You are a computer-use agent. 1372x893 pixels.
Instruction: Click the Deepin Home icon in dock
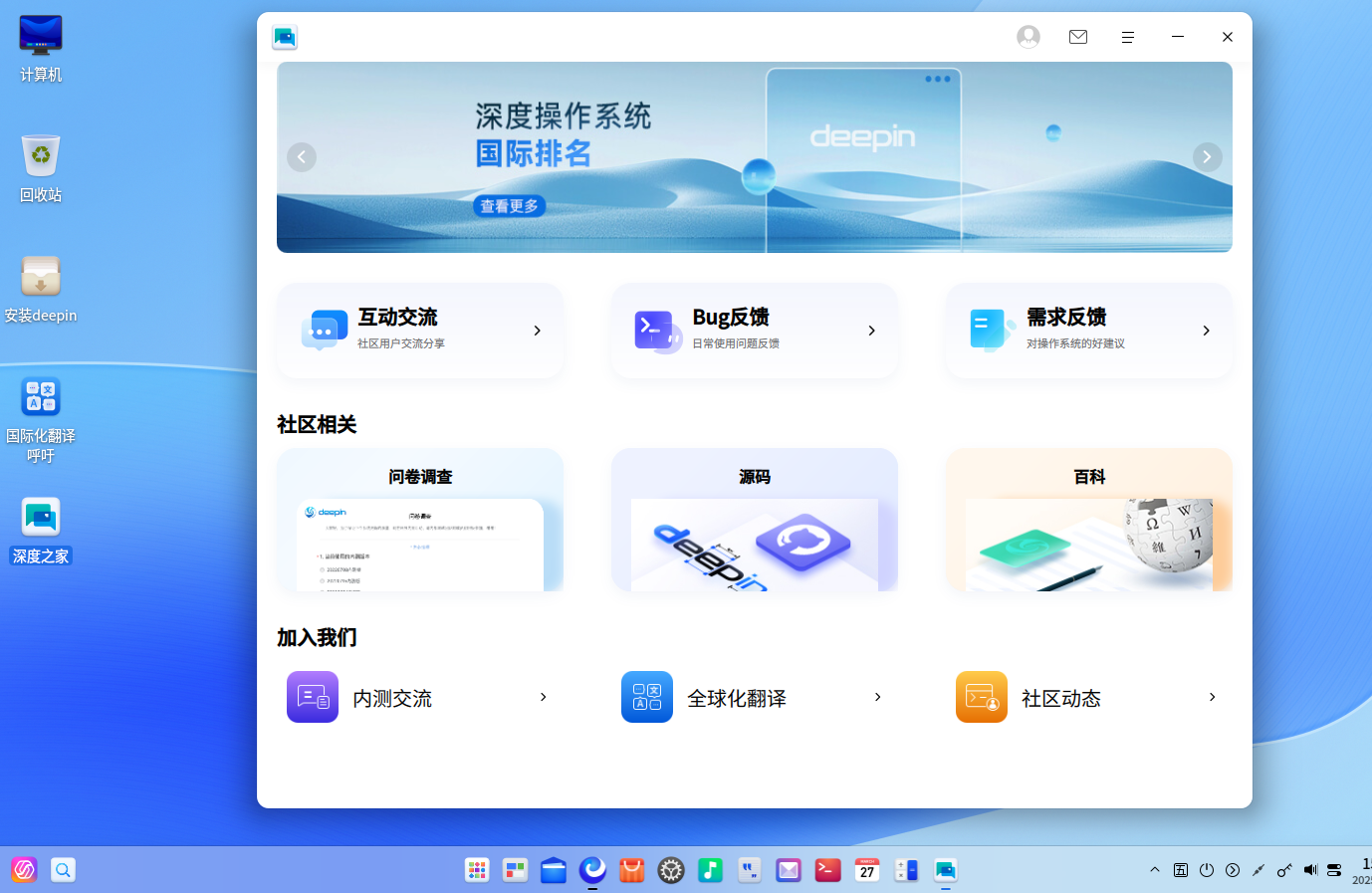945,870
